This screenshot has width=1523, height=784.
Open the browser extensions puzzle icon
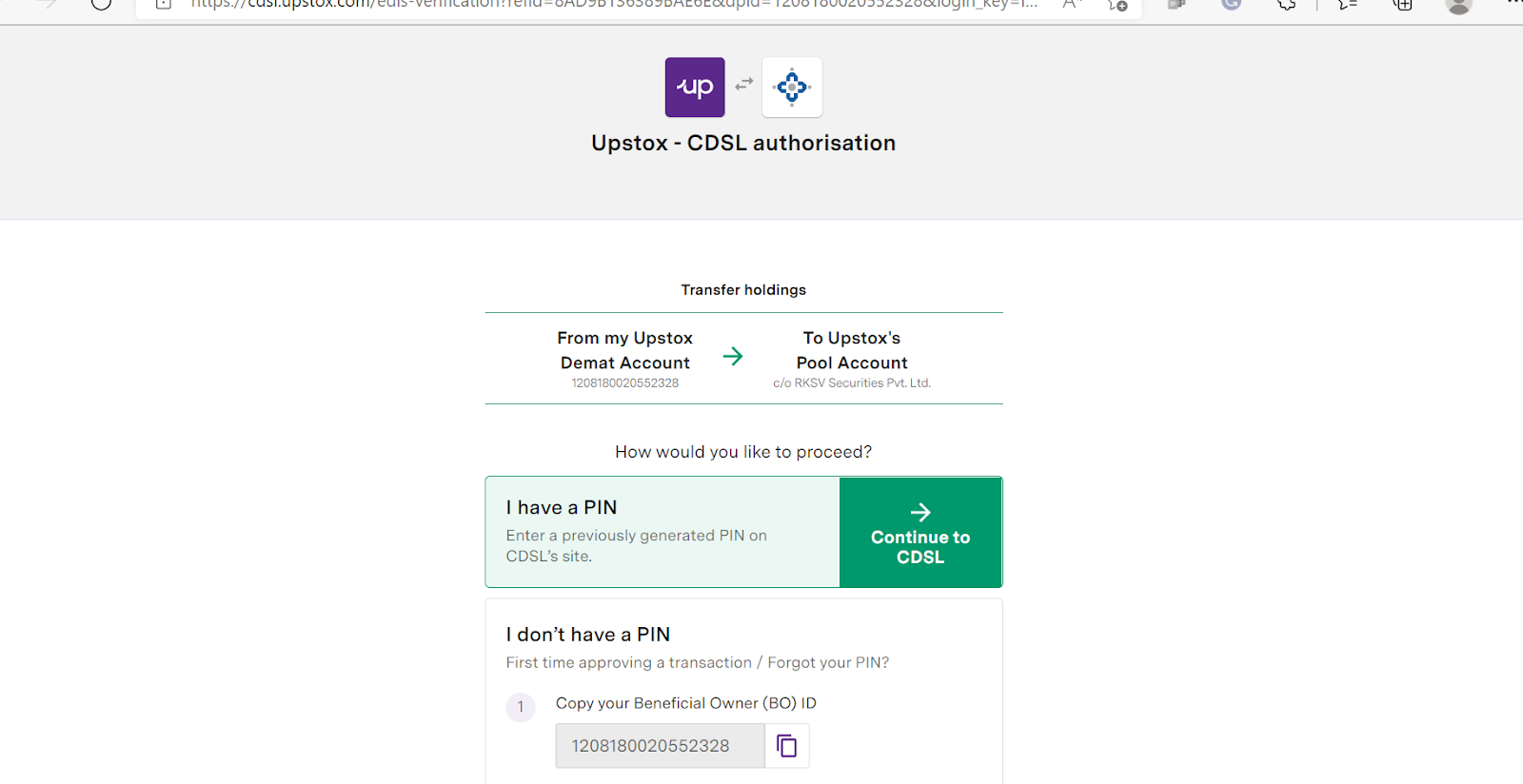(x=1287, y=5)
